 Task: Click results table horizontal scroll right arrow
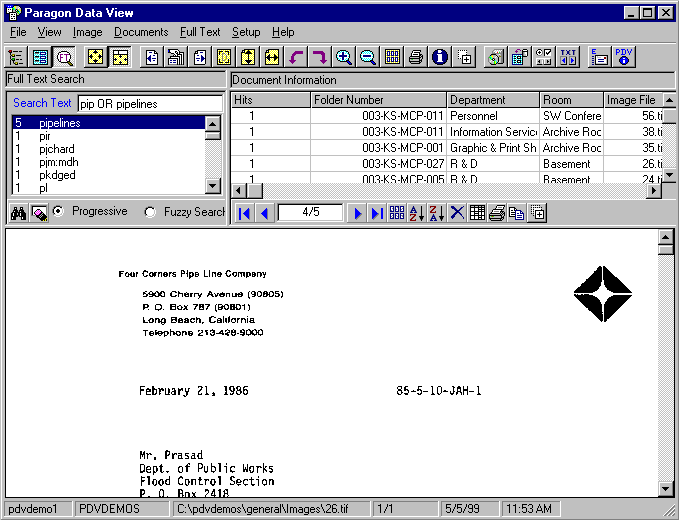point(654,191)
